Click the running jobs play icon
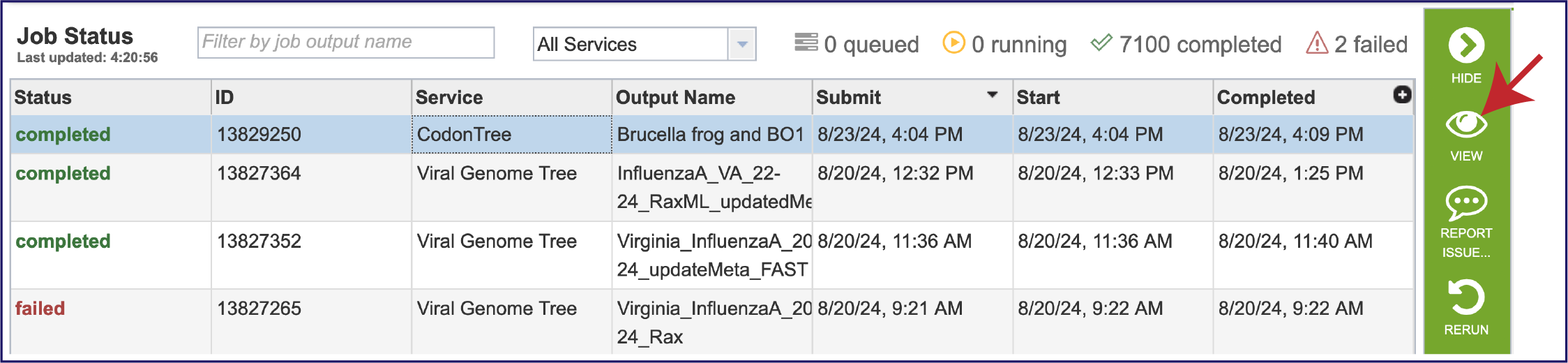The height and width of the screenshot is (363, 1568). point(953,43)
